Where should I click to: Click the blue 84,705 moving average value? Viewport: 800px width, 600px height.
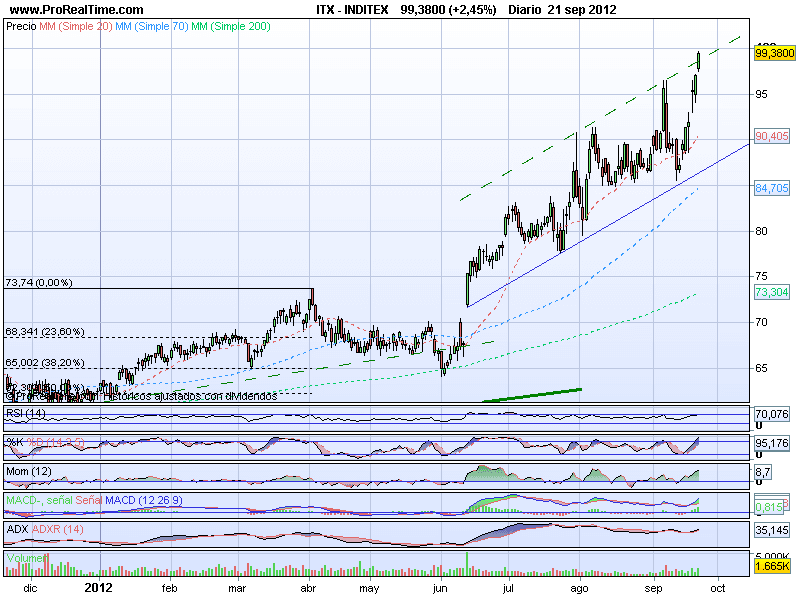pos(772,188)
